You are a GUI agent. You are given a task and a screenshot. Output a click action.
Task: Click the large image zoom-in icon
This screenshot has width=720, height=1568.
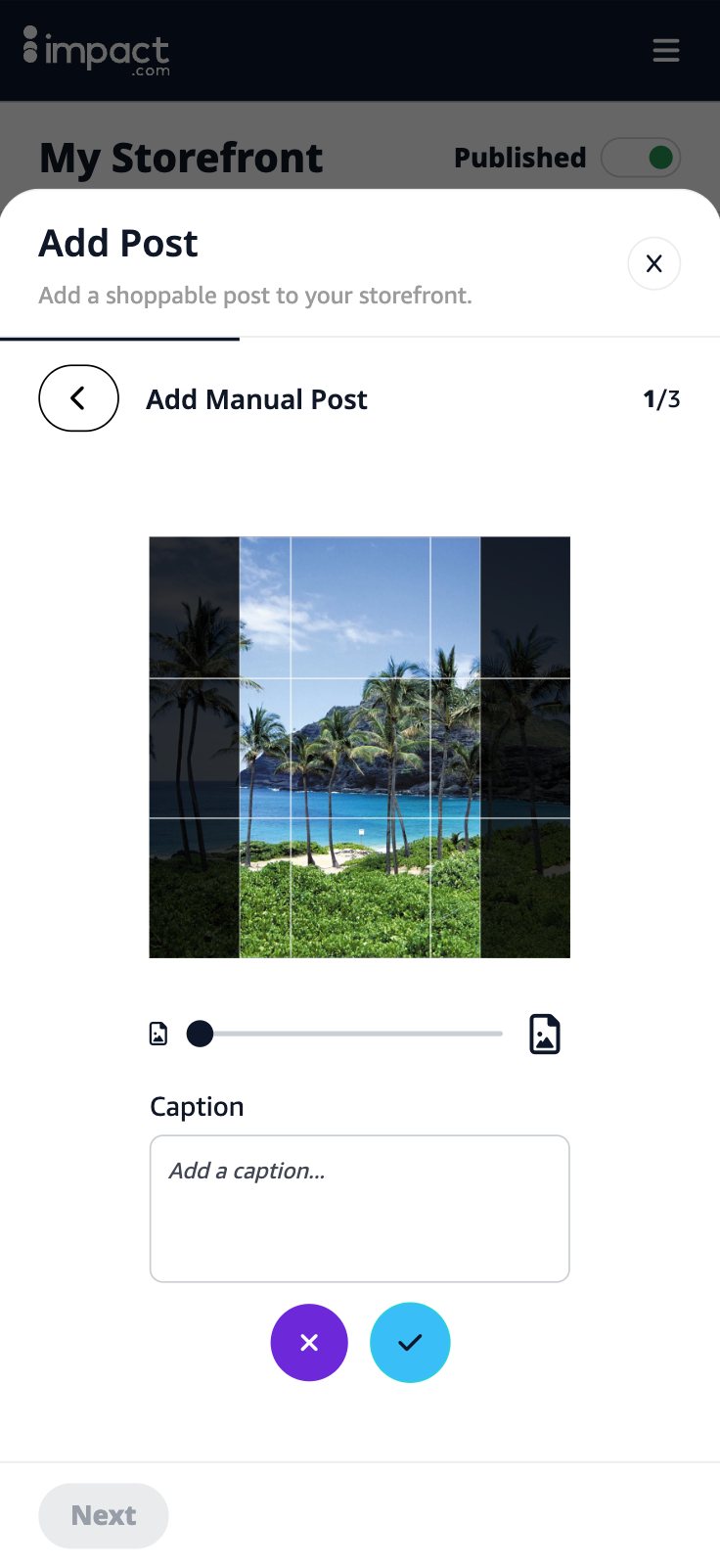click(545, 1034)
